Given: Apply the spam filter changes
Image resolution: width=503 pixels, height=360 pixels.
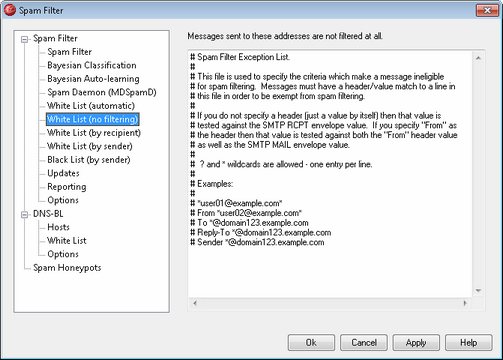Looking at the screenshot, I should [x=416, y=343].
